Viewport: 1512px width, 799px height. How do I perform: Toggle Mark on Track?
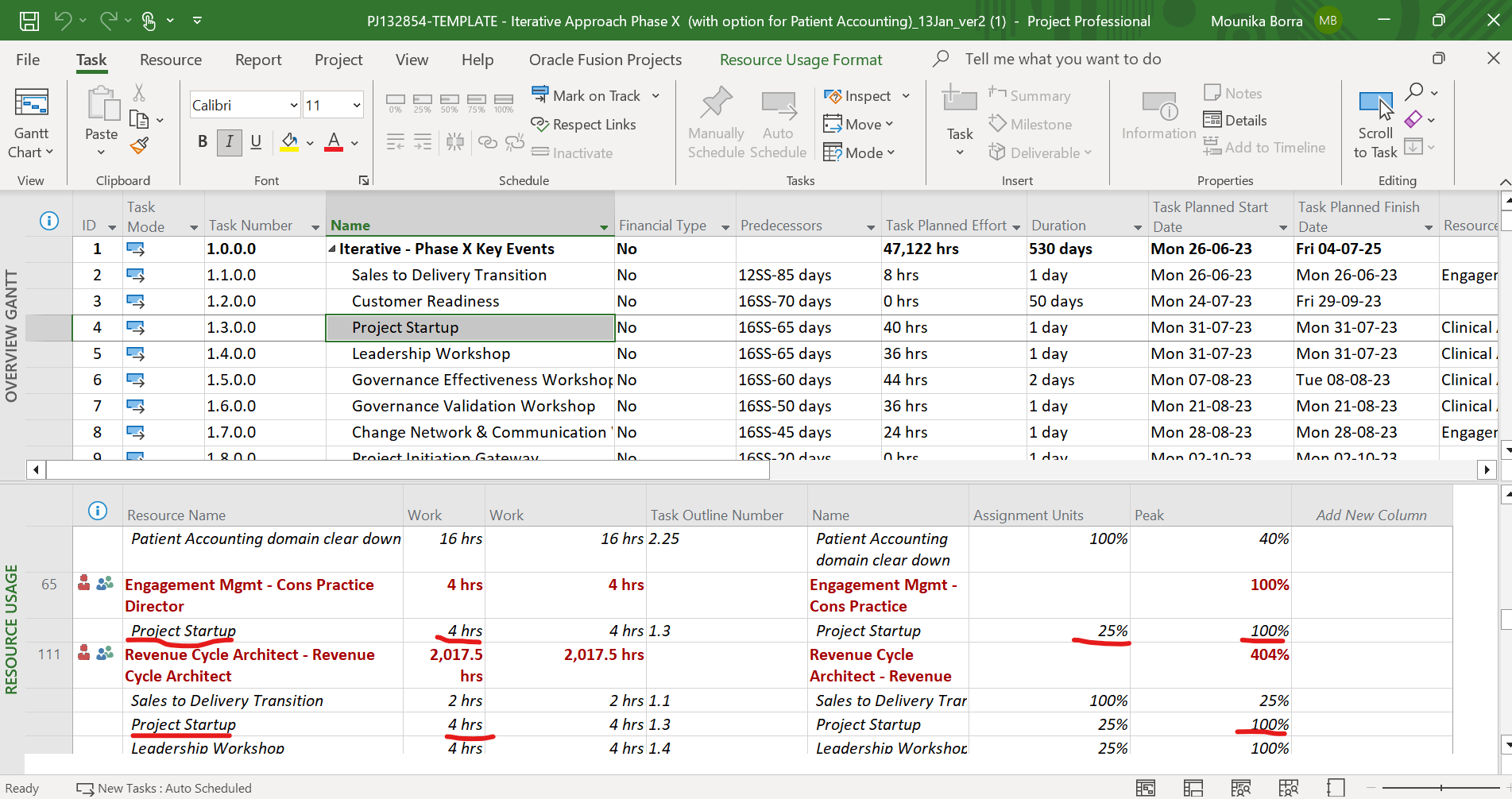(x=586, y=96)
